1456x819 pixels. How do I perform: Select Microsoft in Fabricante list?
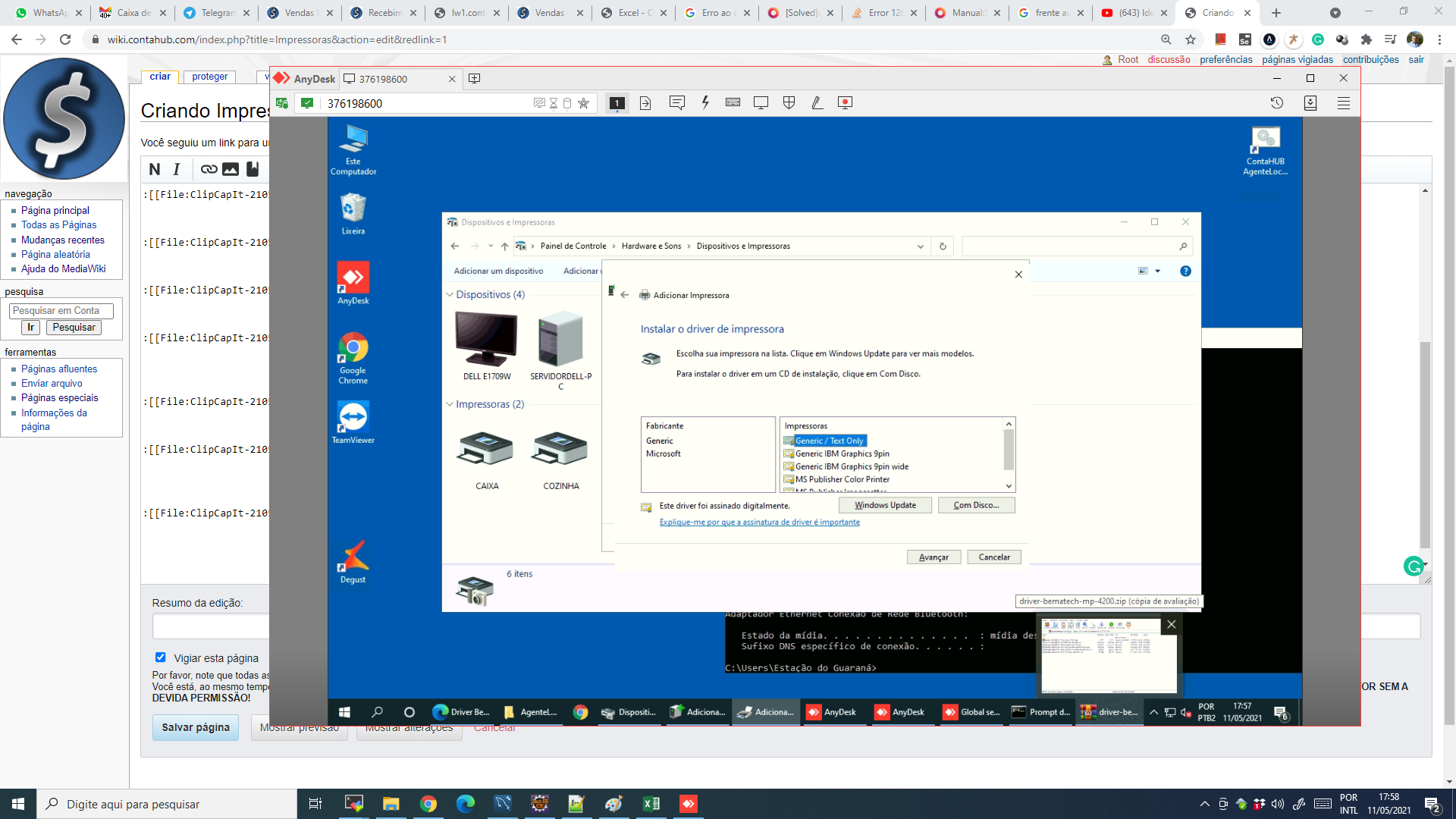pyautogui.click(x=663, y=453)
